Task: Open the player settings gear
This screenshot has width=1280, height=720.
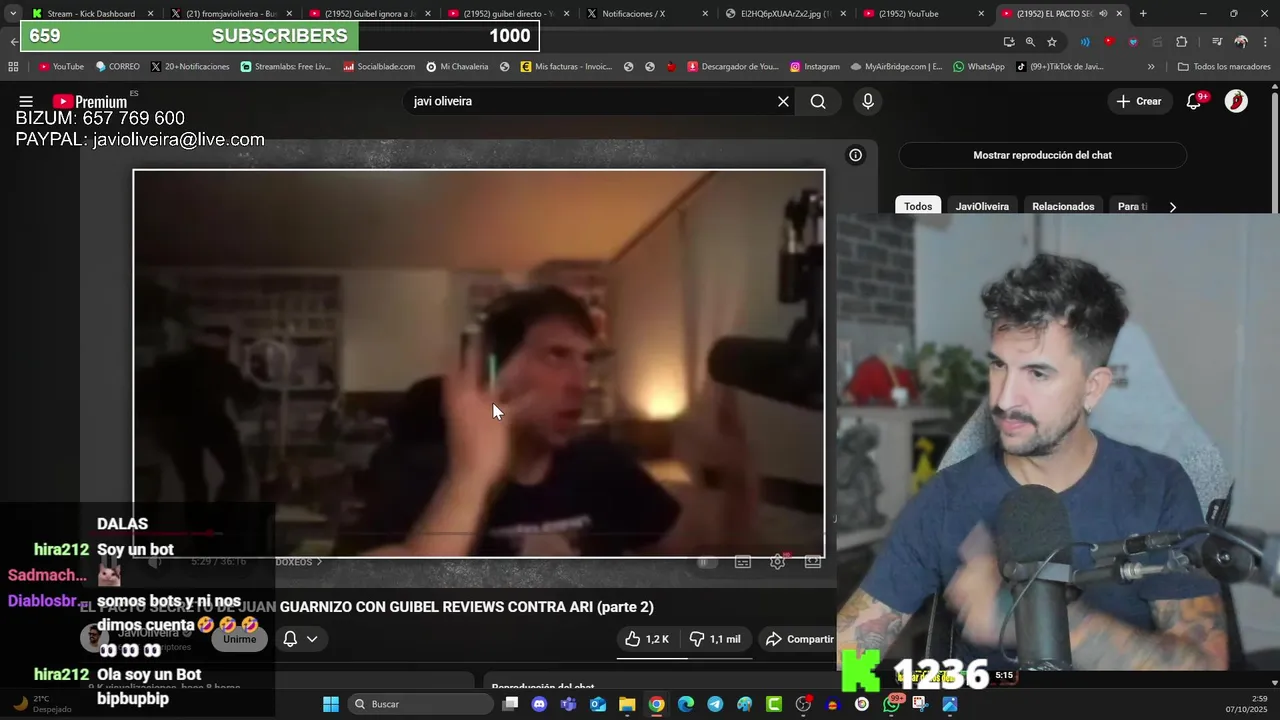Action: (777, 562)
